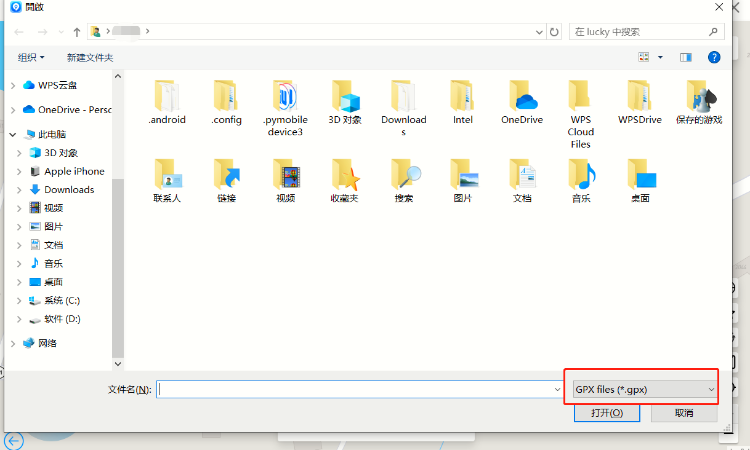Viewport: 750px width, 450px height.
Task: Go up one folder level
Action: 77,32
